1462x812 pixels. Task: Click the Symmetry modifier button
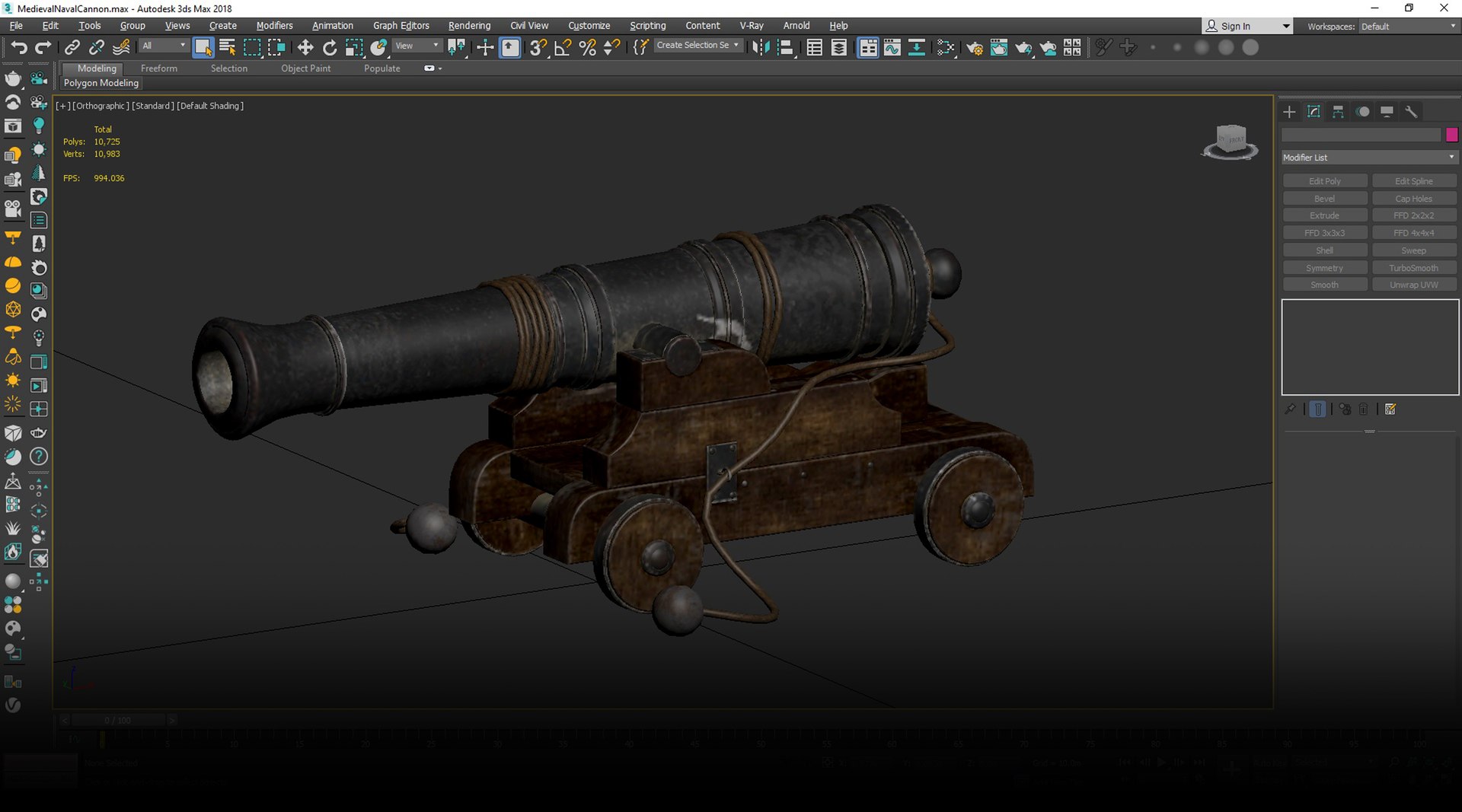click(x=1325, y=268)
